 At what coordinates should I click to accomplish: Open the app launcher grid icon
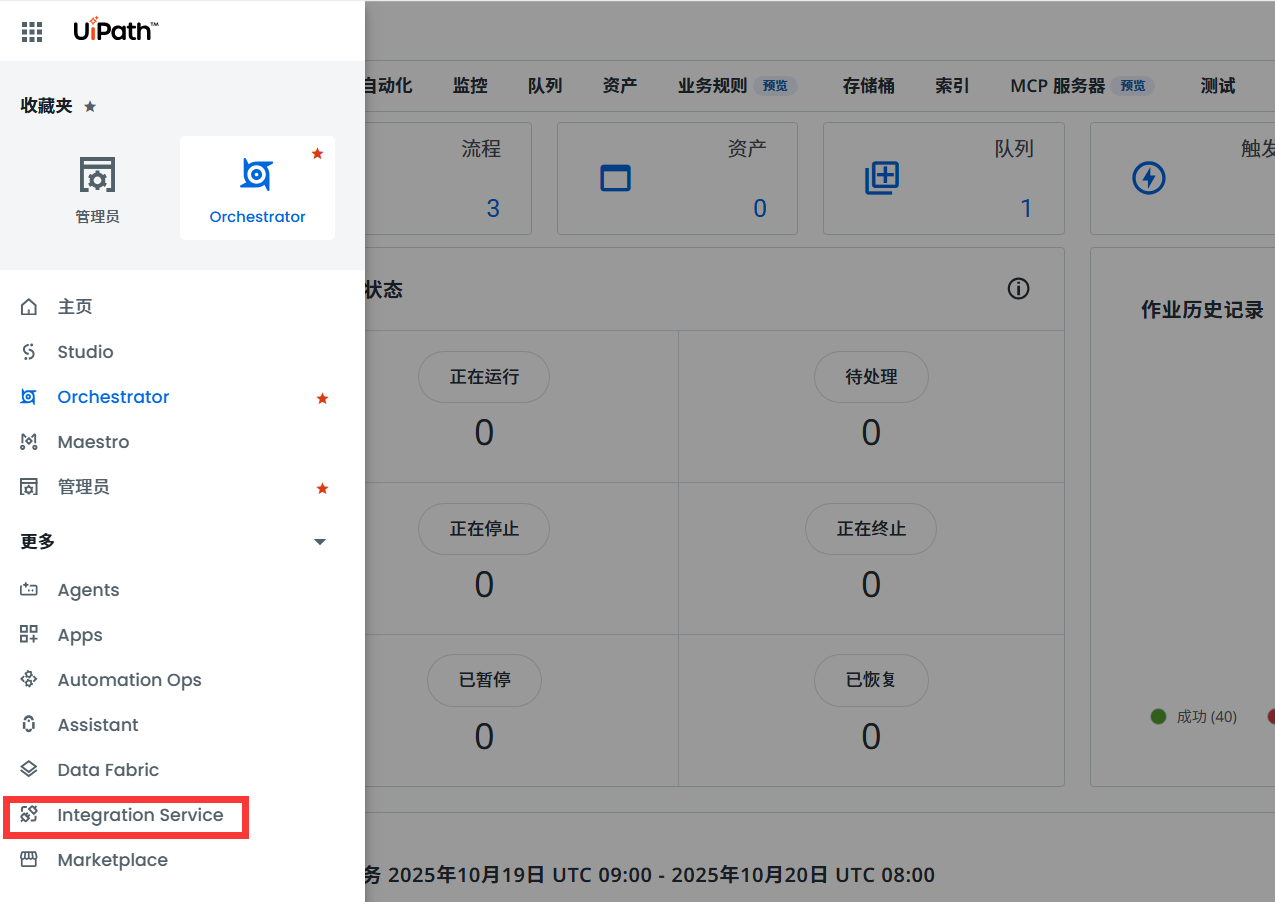tap(32, 32)
